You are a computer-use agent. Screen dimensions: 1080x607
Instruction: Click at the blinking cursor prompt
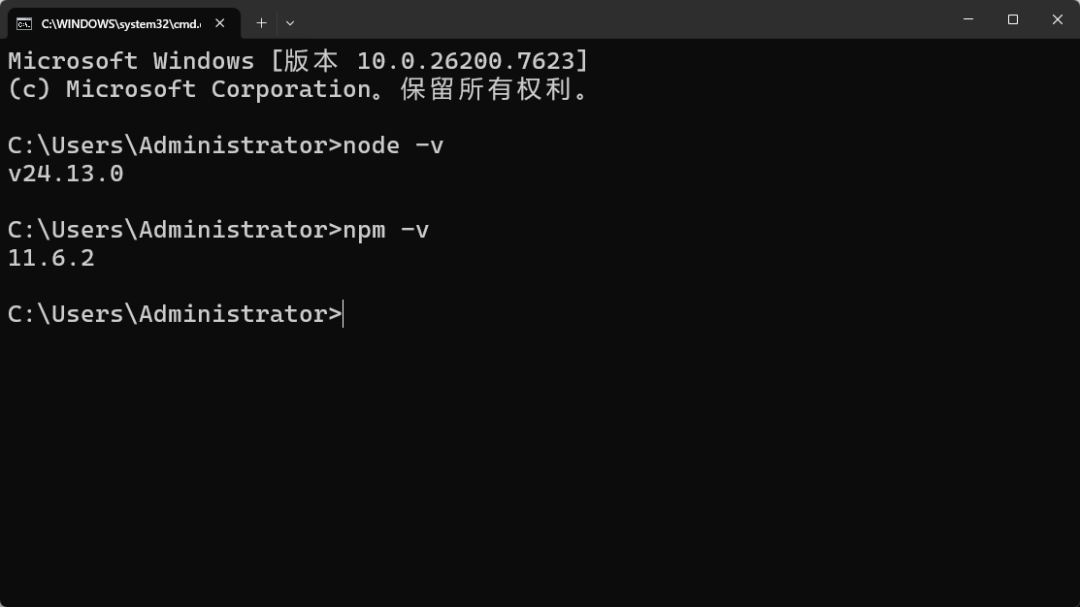coord(343,314)
